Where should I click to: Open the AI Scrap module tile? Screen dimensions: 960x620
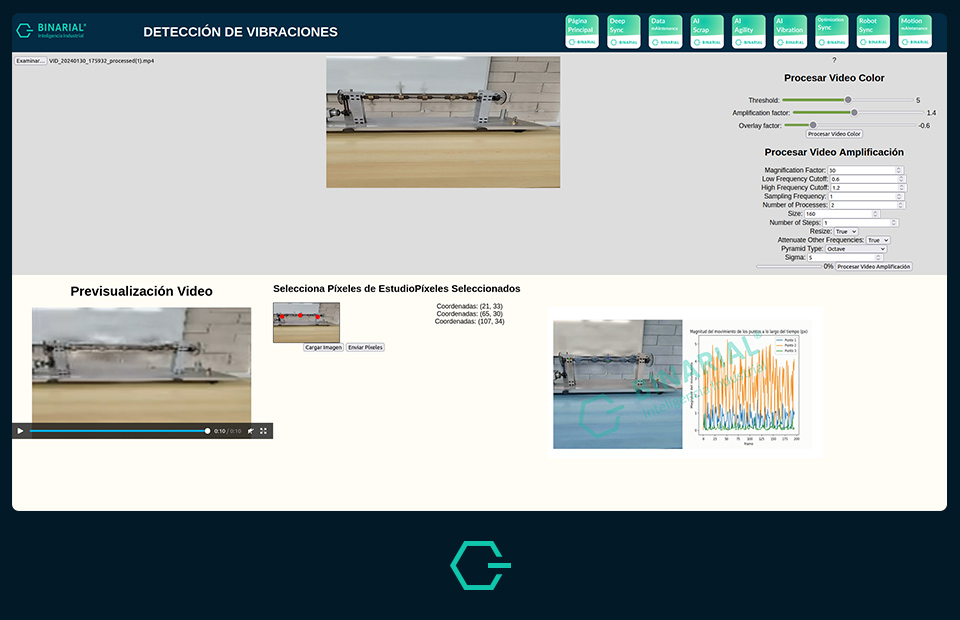pyautogui.click(x=707, y=31)
